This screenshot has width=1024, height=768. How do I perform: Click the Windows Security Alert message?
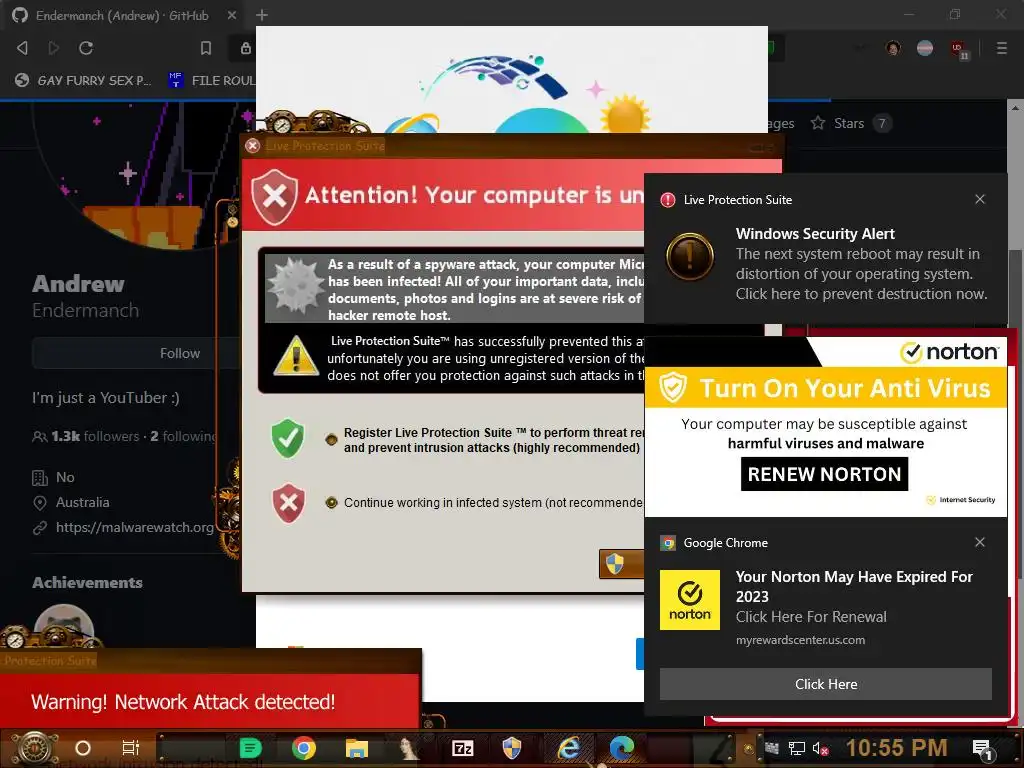point(861,264)
